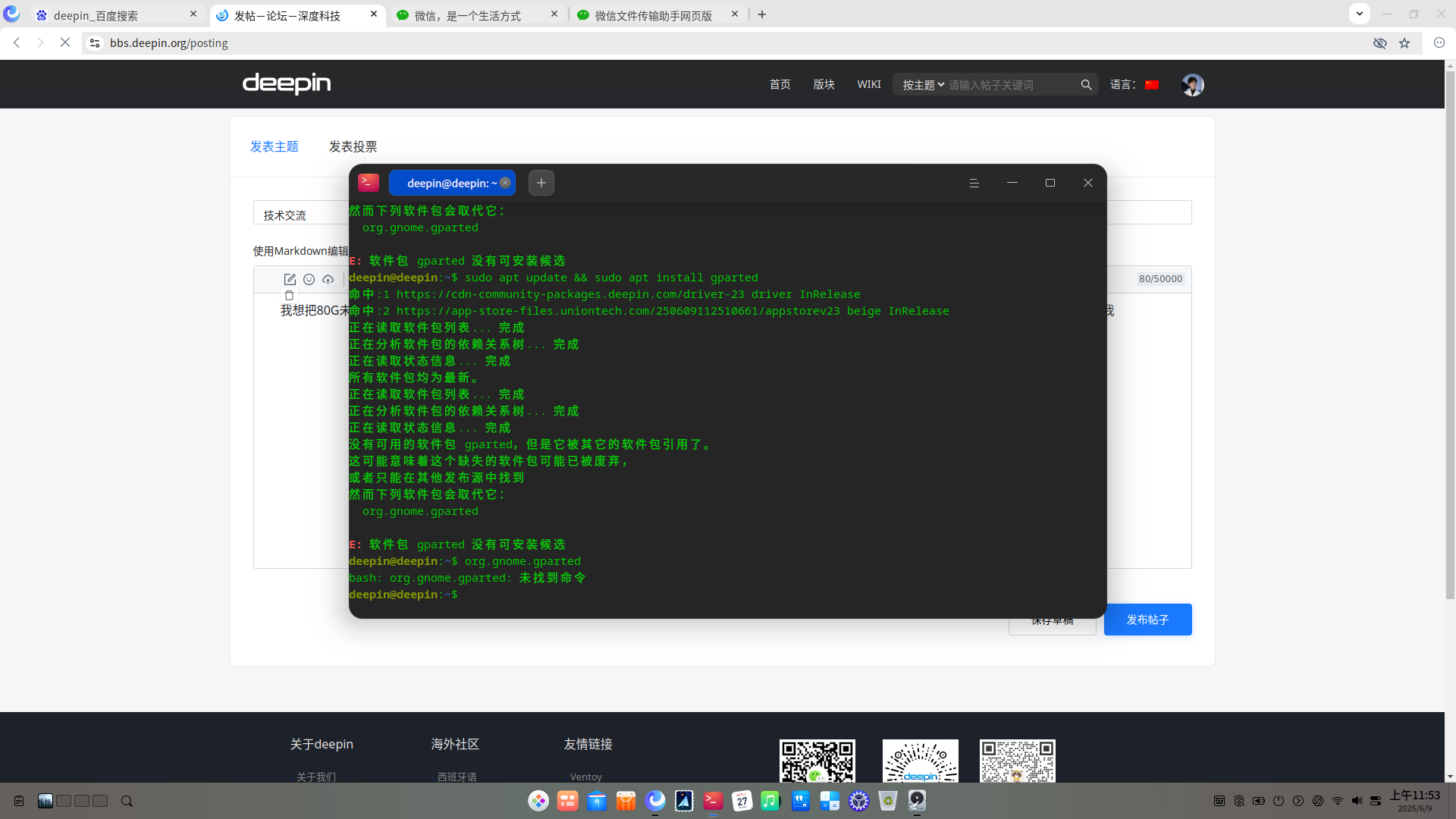Viewport: 1456px width, 819px height.
Task: Switch to 发表投票 tab
Action: (x=353, y=146)
